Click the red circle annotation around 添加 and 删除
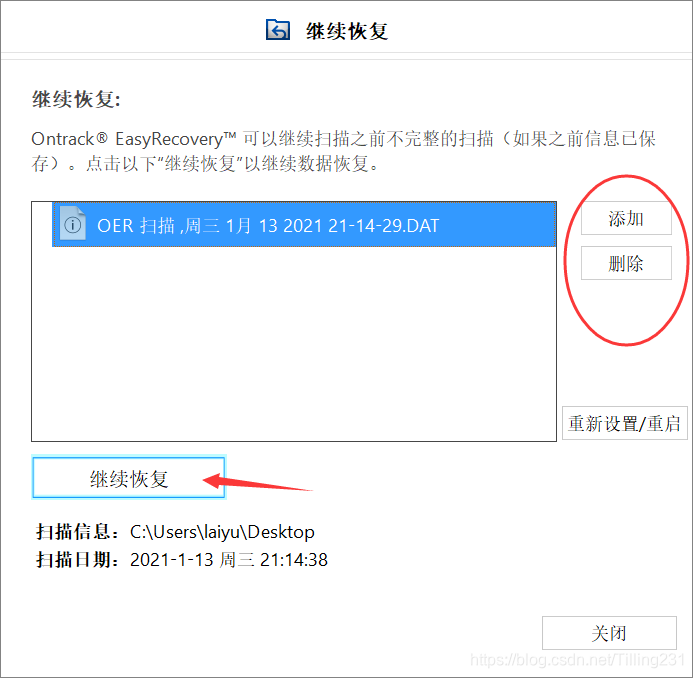The width and height of the screenshot is (693, 678). click(x=626, y=260)
